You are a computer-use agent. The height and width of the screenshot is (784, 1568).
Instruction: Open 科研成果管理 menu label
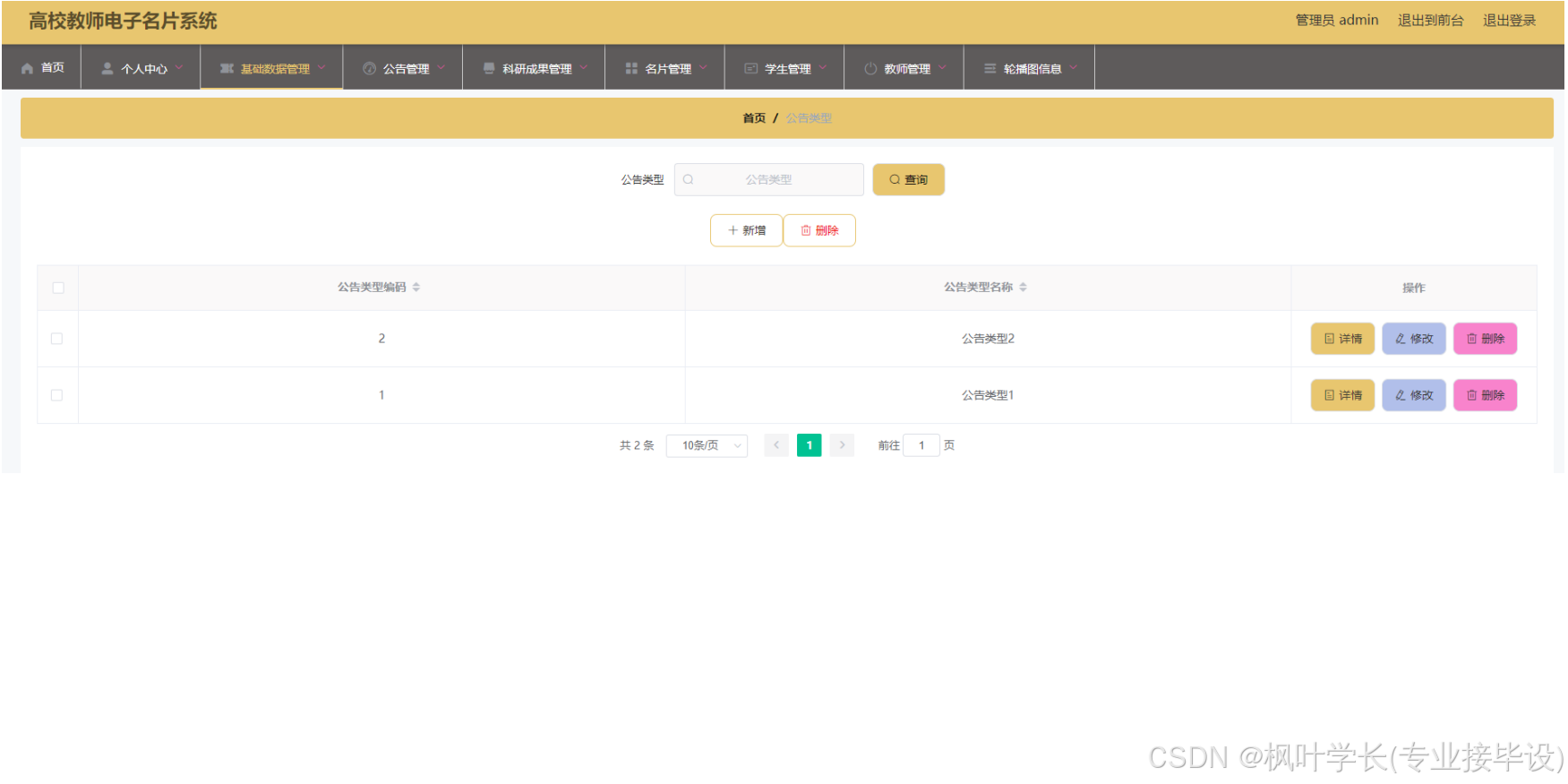[537, 68]
